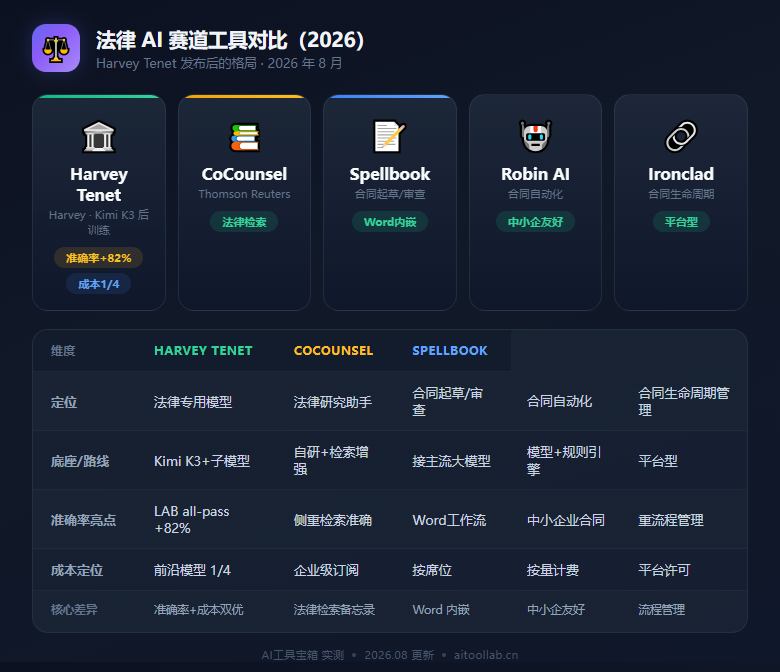Click the page title 法律 AI 赛道工具对比

click(192, 40)
